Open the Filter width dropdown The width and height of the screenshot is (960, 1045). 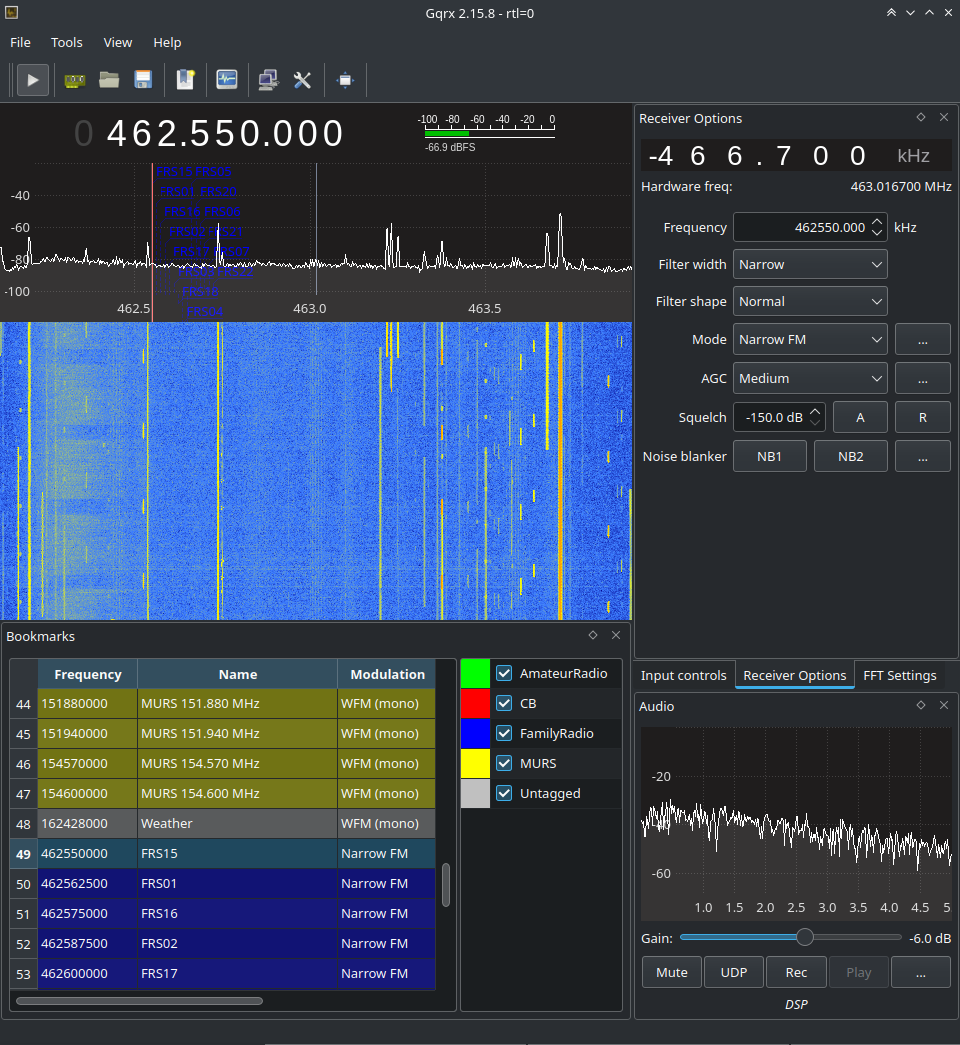point(810,265)
